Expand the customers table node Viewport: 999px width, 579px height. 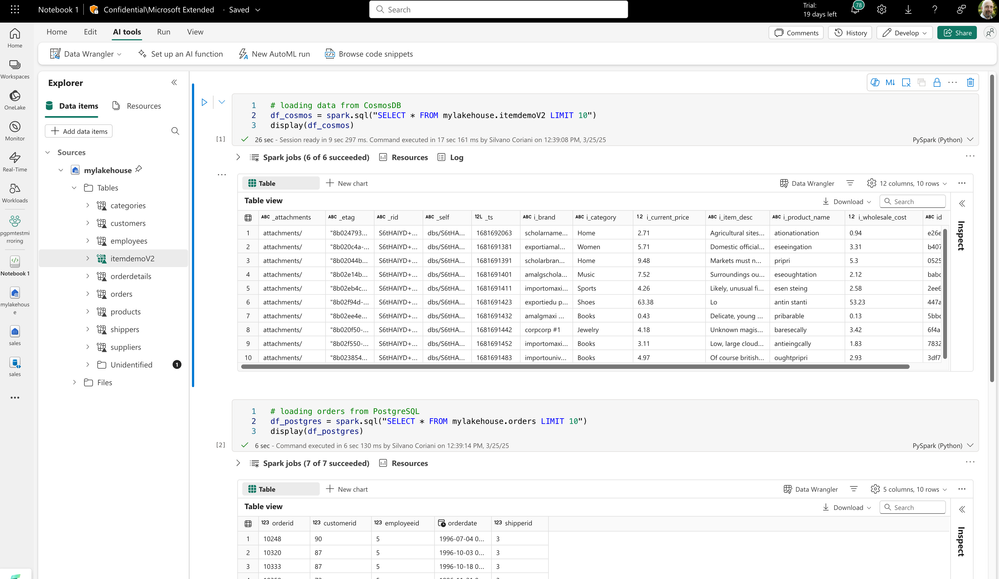coord(87,224)
